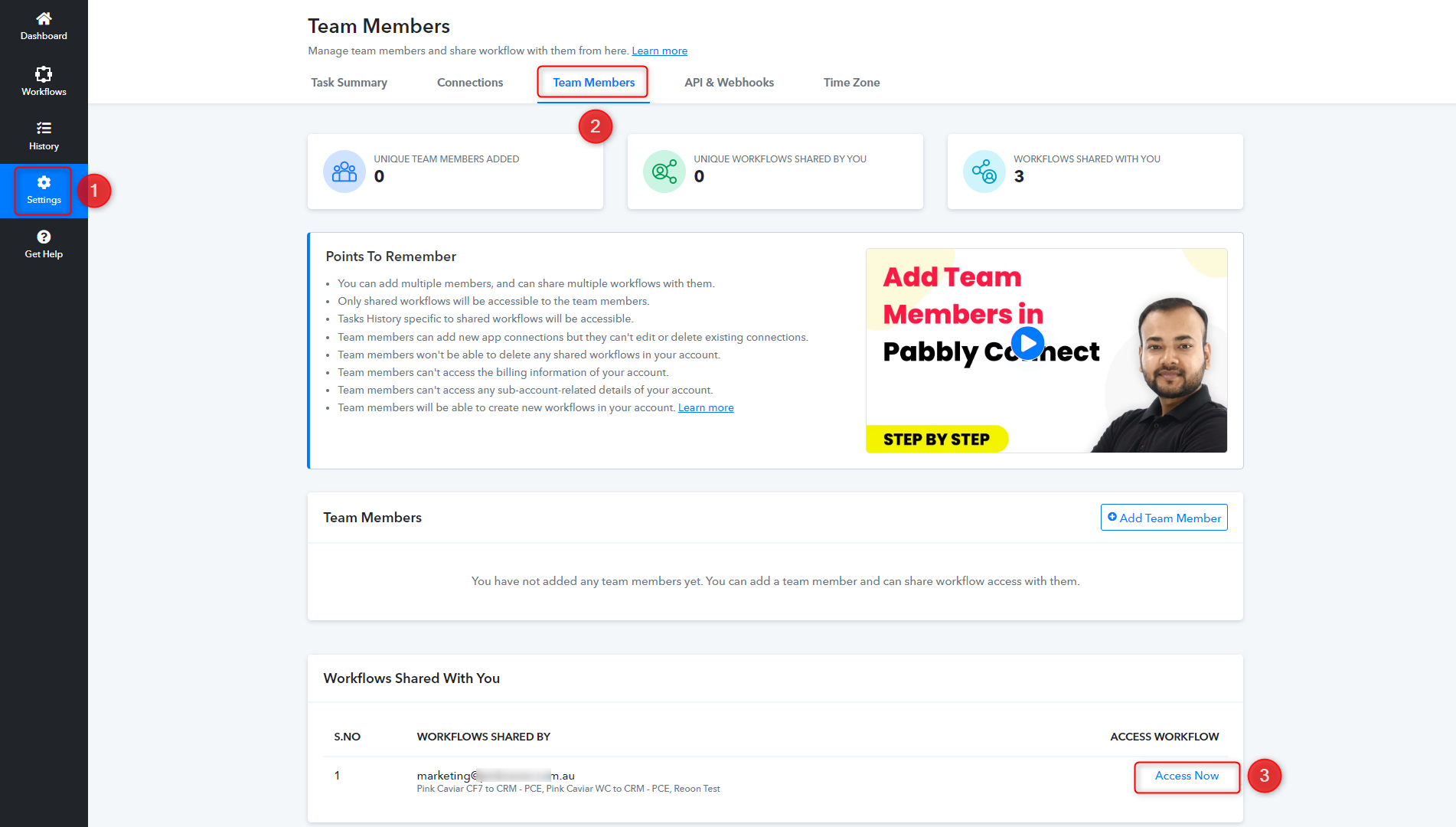Screen dimensions: 1456x827
Task: Switch to the Connections tab
Action: 470,82
